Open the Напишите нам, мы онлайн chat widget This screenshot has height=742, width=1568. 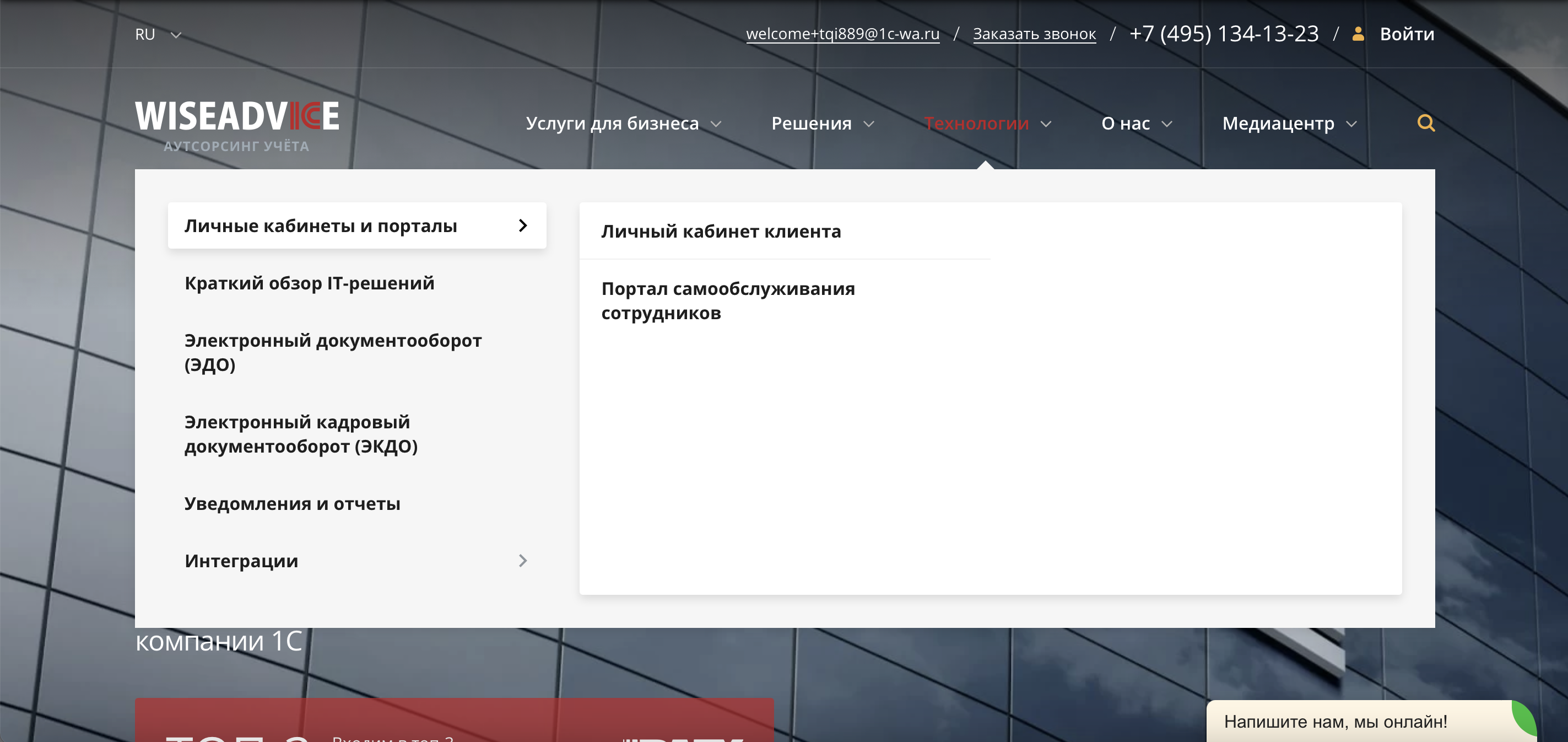point(1371,721)
